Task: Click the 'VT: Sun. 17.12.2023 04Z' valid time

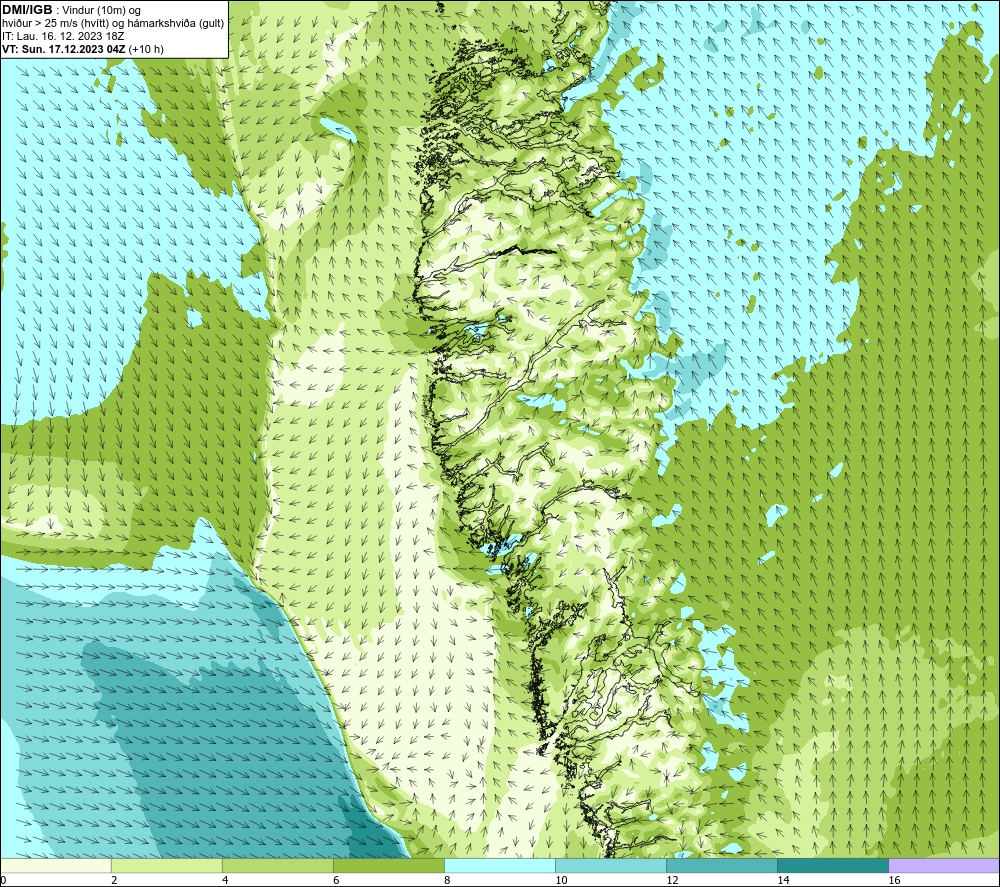Action: tap(64, 49)
